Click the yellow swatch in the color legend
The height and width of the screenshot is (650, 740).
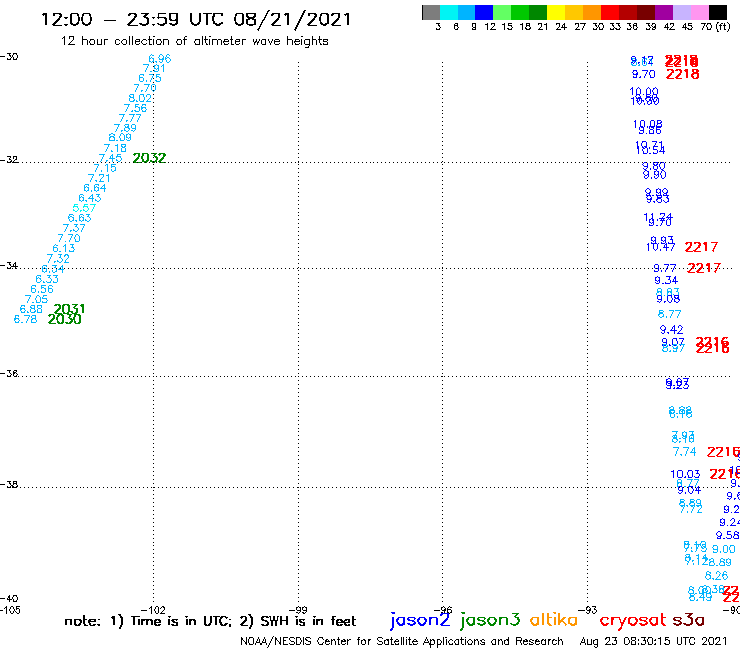pyautogui.click(x=556, y=12)
